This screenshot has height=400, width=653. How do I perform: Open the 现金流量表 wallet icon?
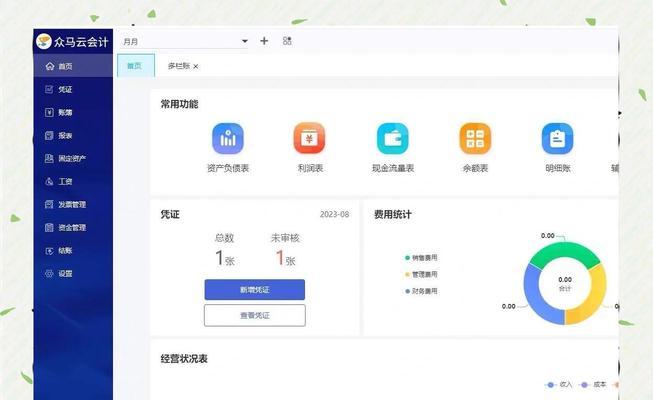tap(393, 138)
